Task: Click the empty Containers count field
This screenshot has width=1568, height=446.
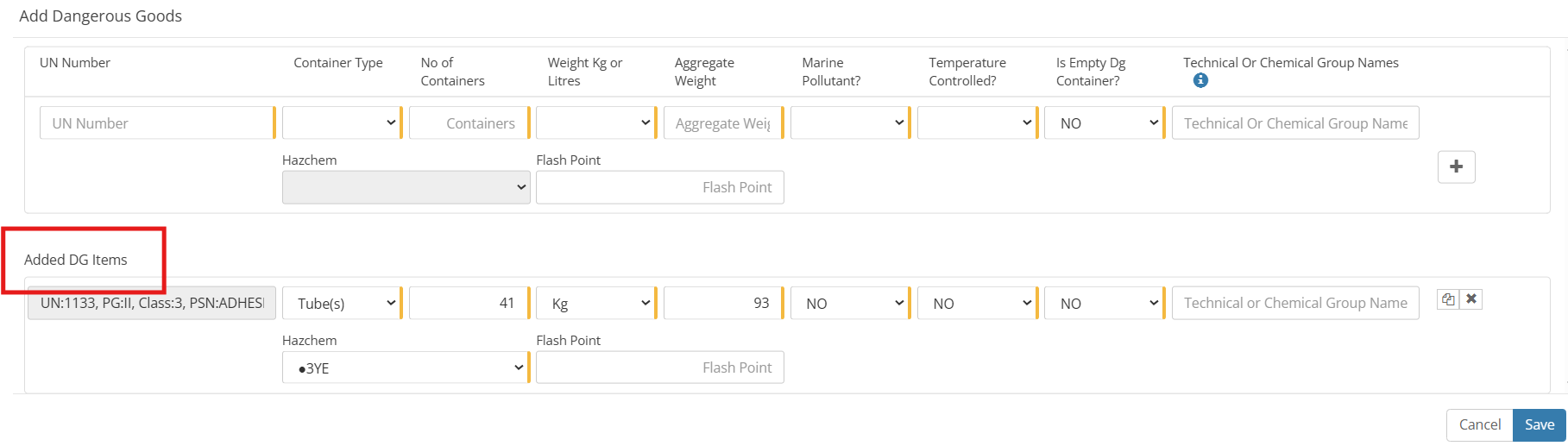Action: coord(467,123)
